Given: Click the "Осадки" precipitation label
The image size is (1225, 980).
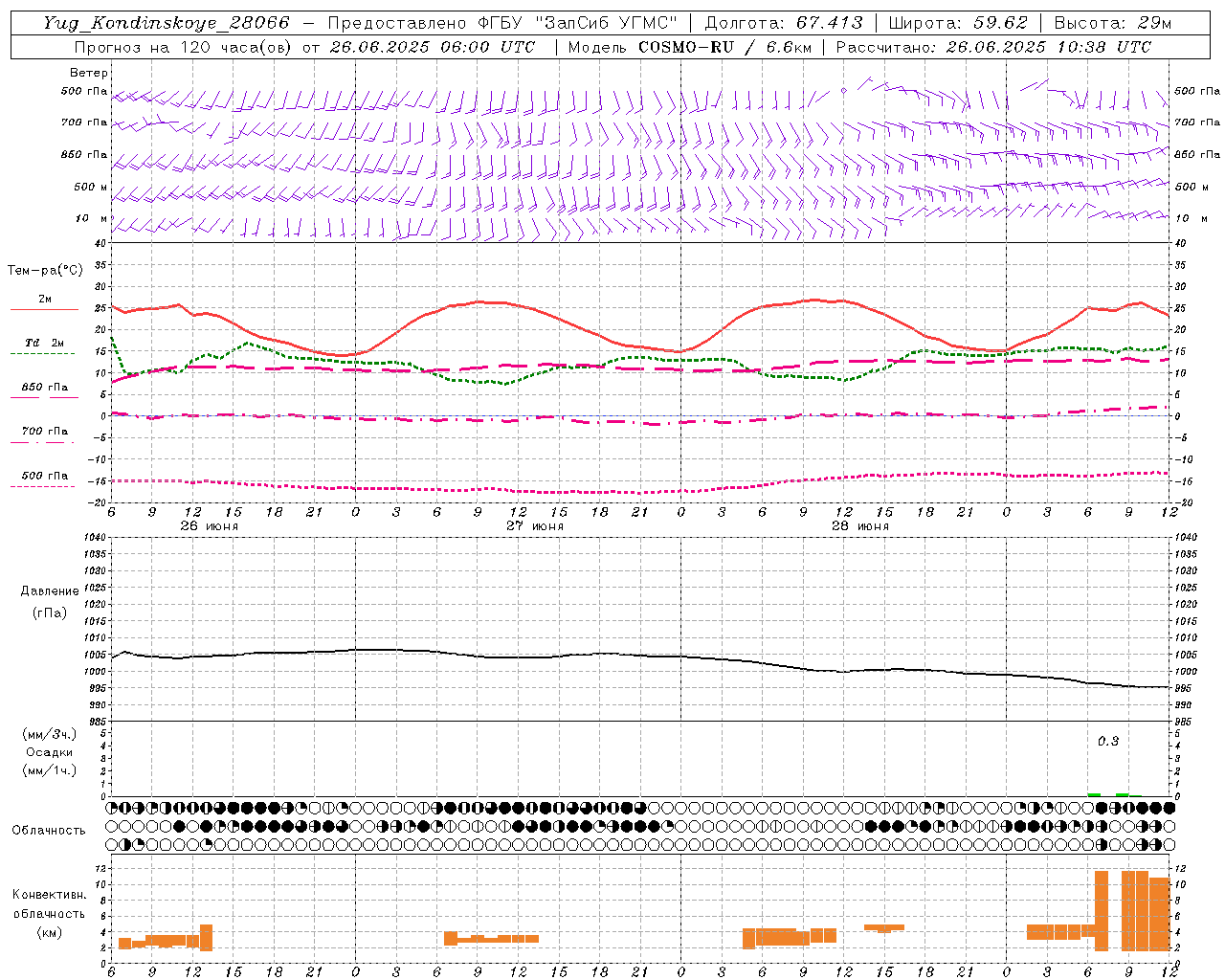Looking at the screenshot, I should [50, 752].
